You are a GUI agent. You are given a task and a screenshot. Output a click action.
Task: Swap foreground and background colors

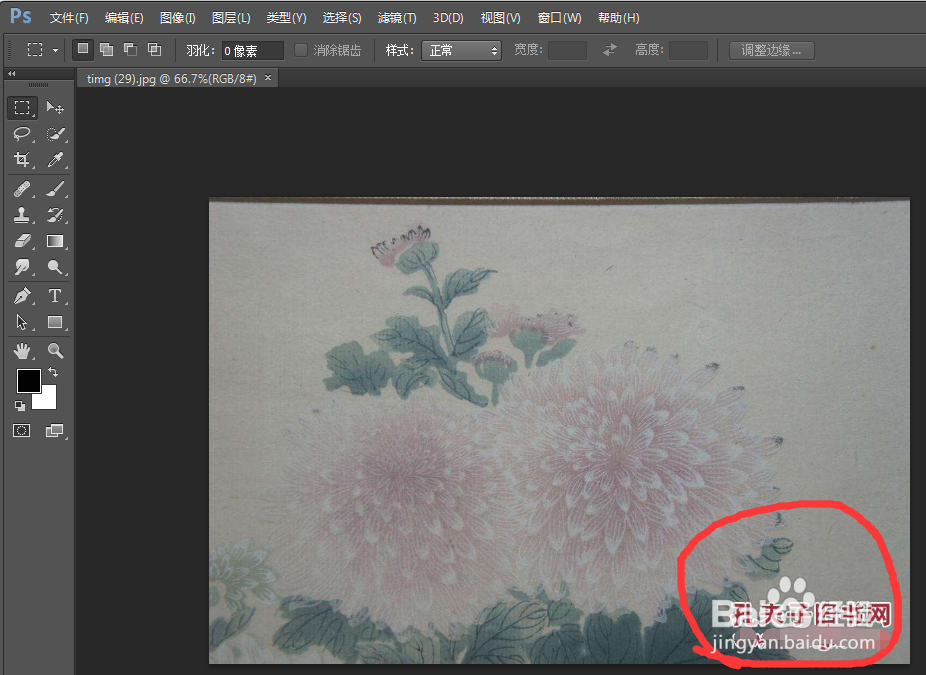[53, 372]
